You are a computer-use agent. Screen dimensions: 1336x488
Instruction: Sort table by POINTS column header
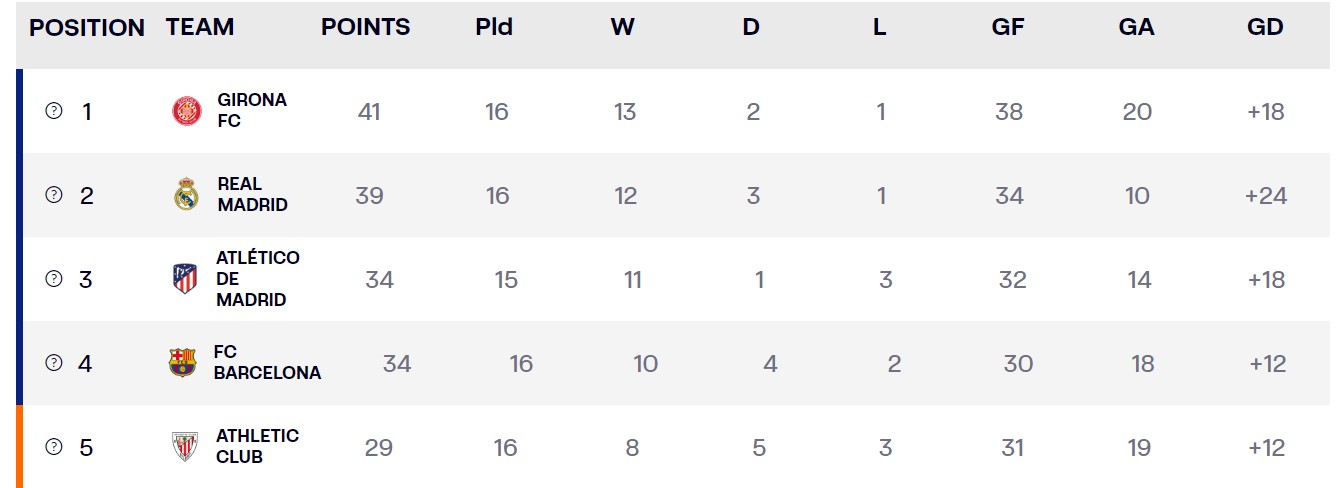tap(366, 28)
